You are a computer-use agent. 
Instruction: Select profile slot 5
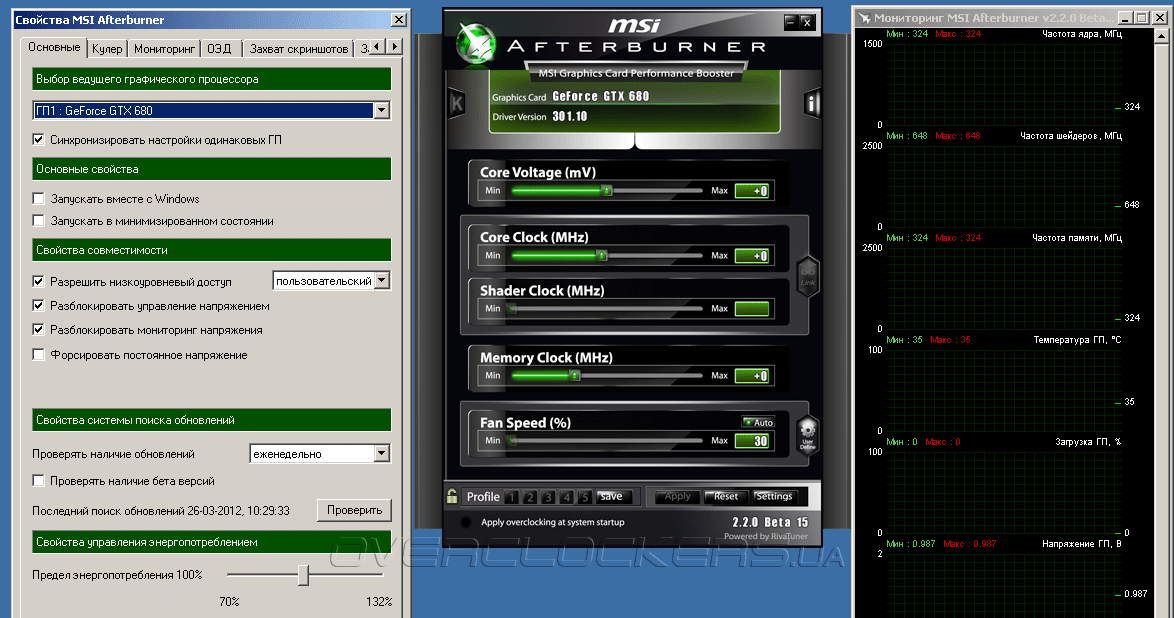pos(585,497)
